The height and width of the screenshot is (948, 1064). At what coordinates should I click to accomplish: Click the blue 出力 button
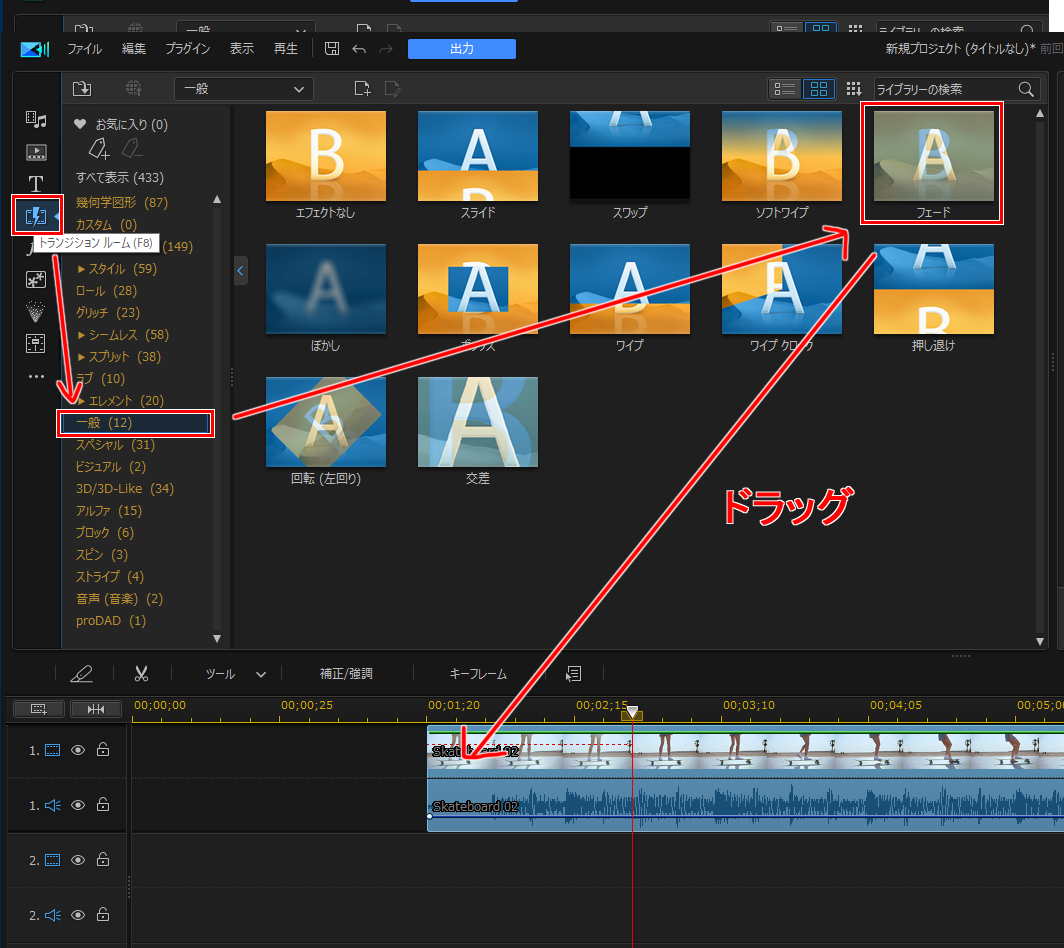(461, 49)
